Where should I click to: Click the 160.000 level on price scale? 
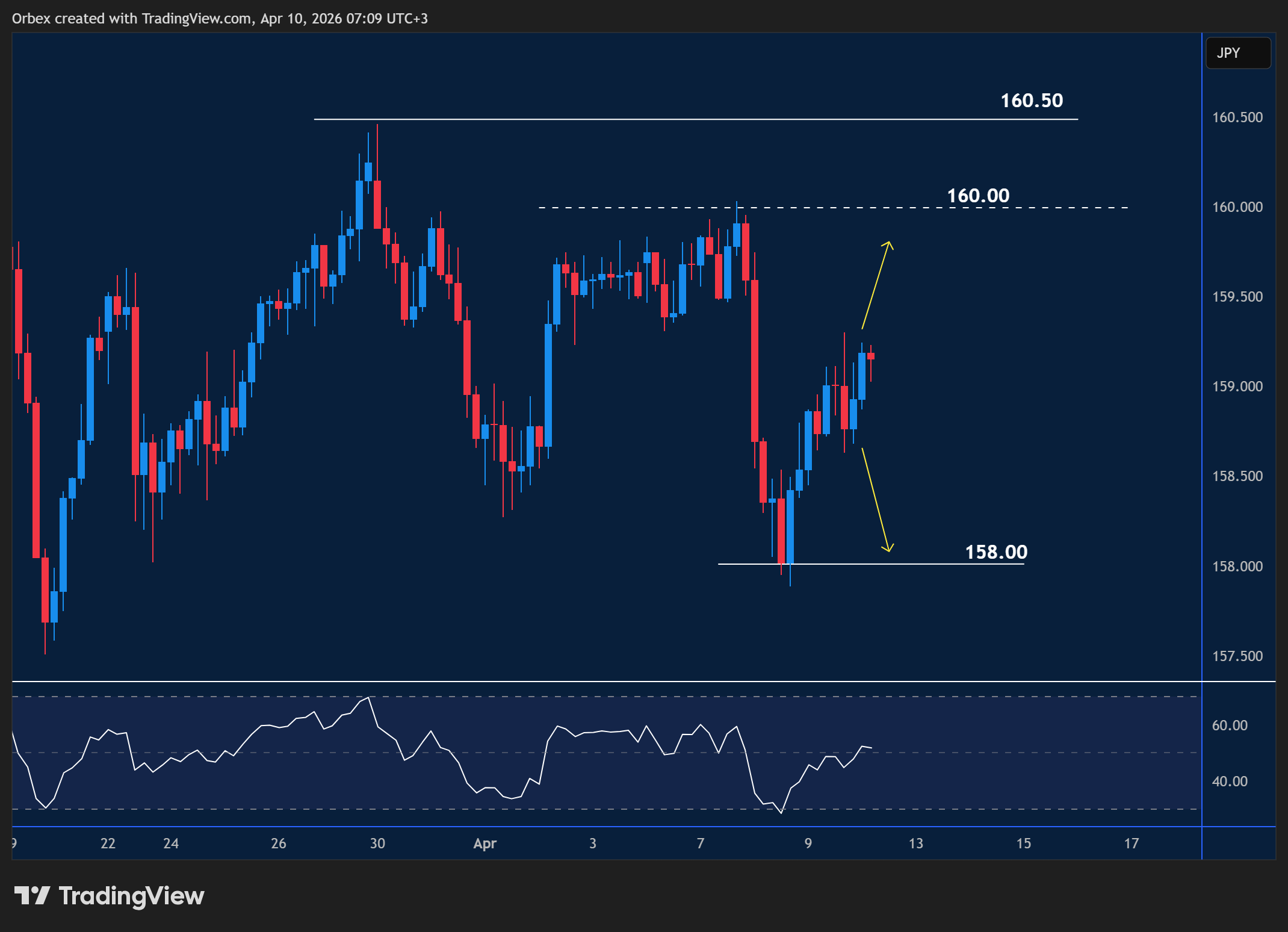pos(1239,207)
